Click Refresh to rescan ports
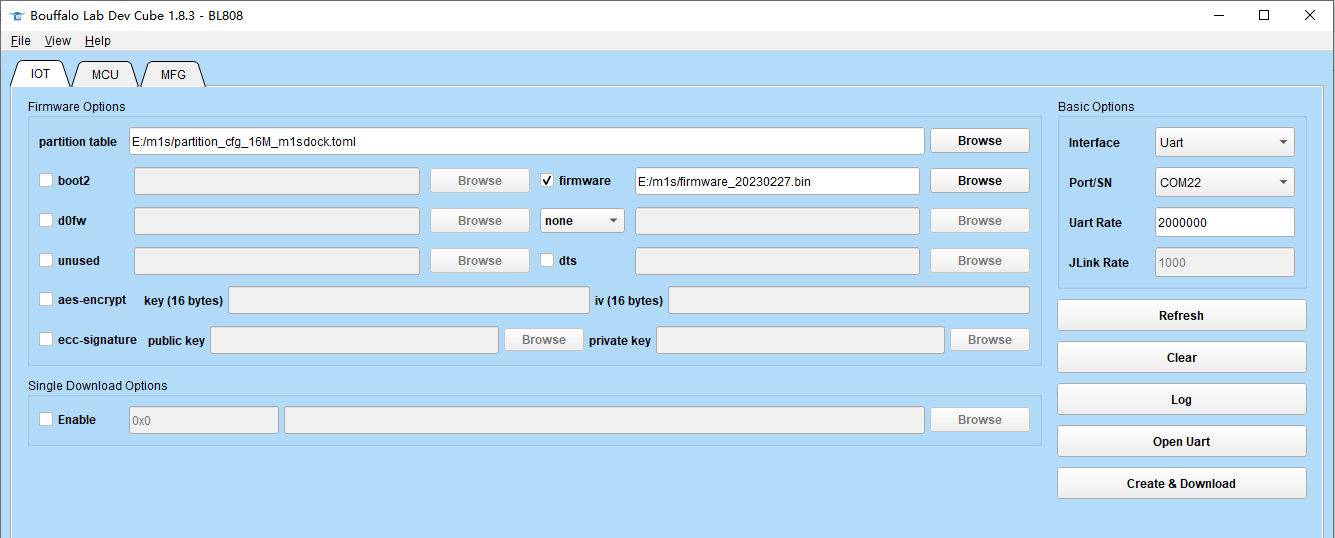The width and height of the screenshot is (1335, 538). point(1181,315)
